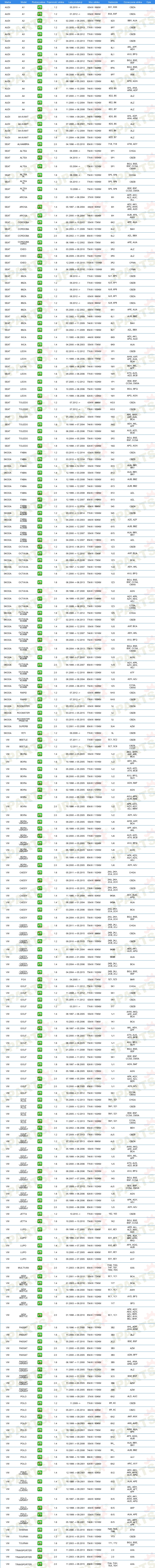Click the green stock icon in the SKODA YETI row
Image resolution: width=155 pixels, height=1568 pixels.
point(40,733)
